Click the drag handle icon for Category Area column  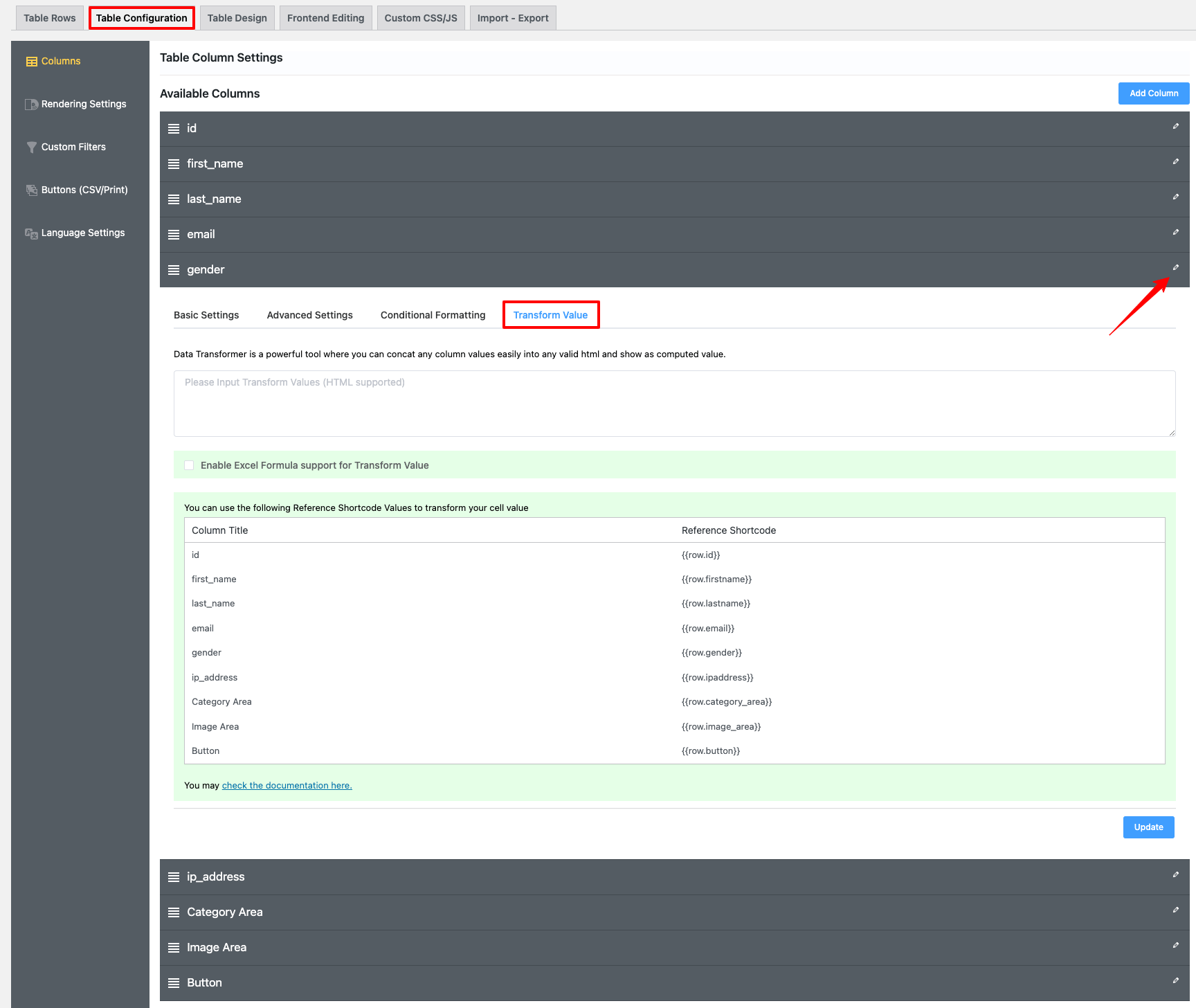coord(174,912)
